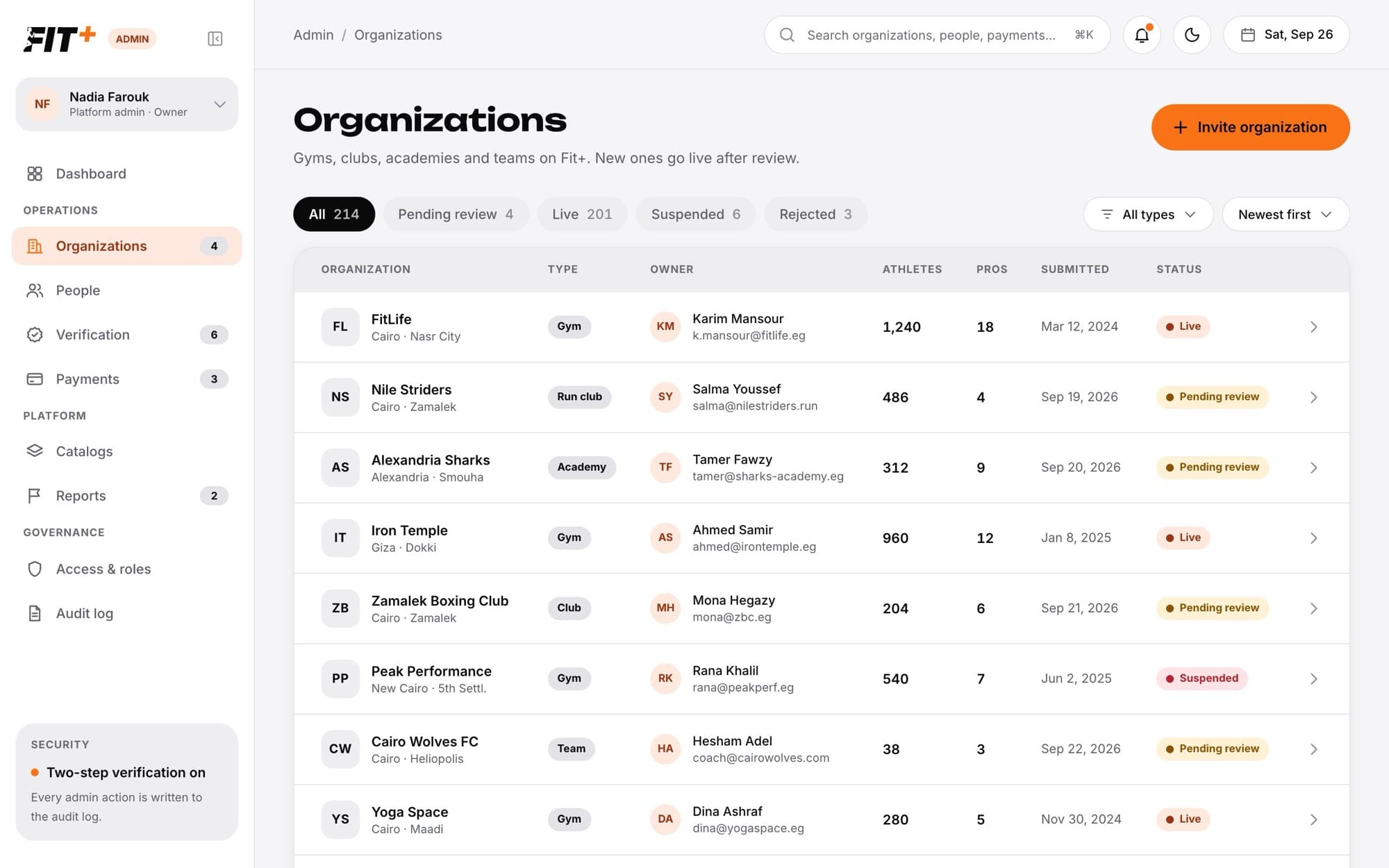Click Zamalek Boxing Club name

coord(440,601)
